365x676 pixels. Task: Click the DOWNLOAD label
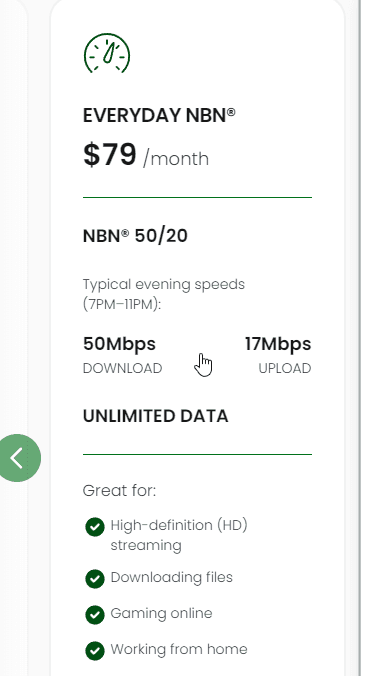tap(122, 369)
